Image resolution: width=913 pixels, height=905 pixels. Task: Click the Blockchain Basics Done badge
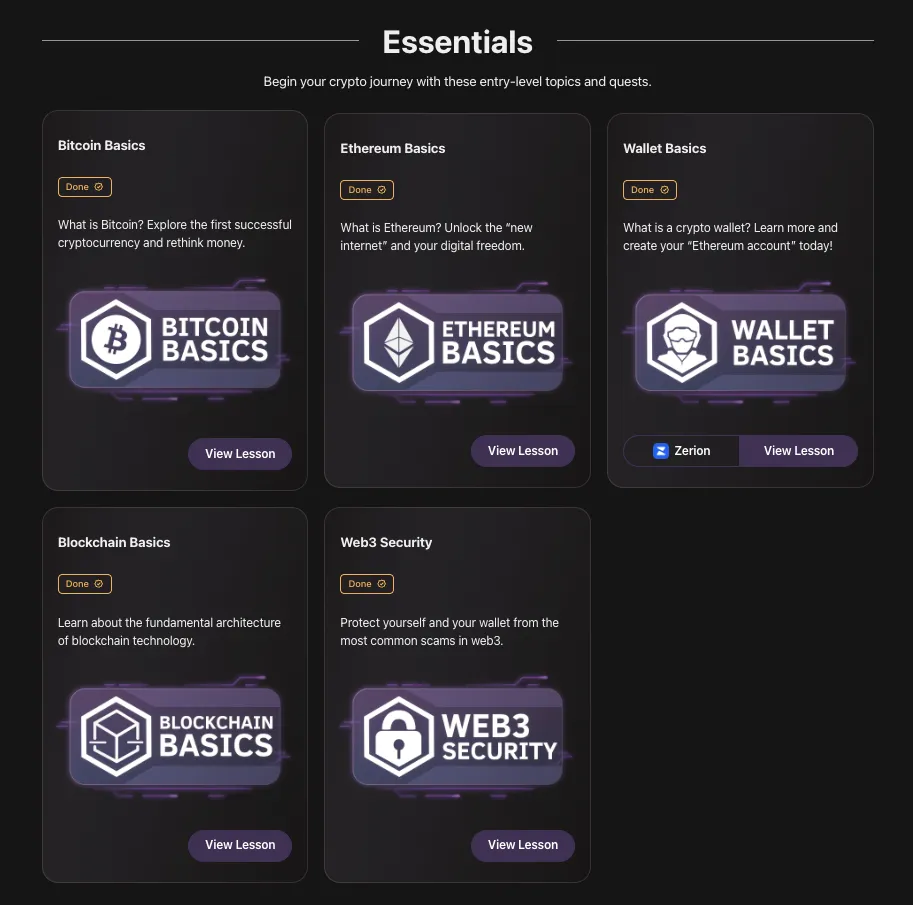pos(84,584)
